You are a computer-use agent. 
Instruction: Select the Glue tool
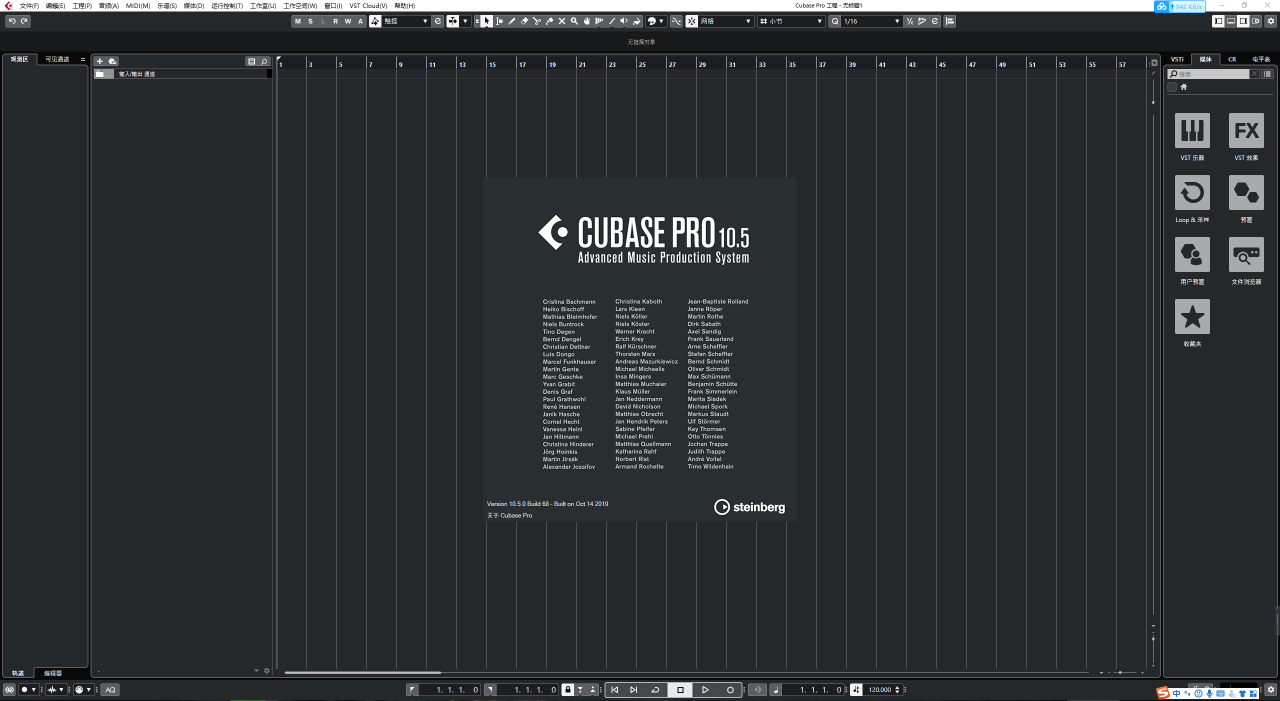[549, 21]
